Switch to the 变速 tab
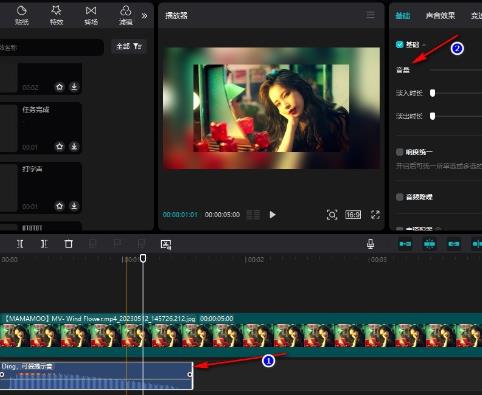 (476, 16)
